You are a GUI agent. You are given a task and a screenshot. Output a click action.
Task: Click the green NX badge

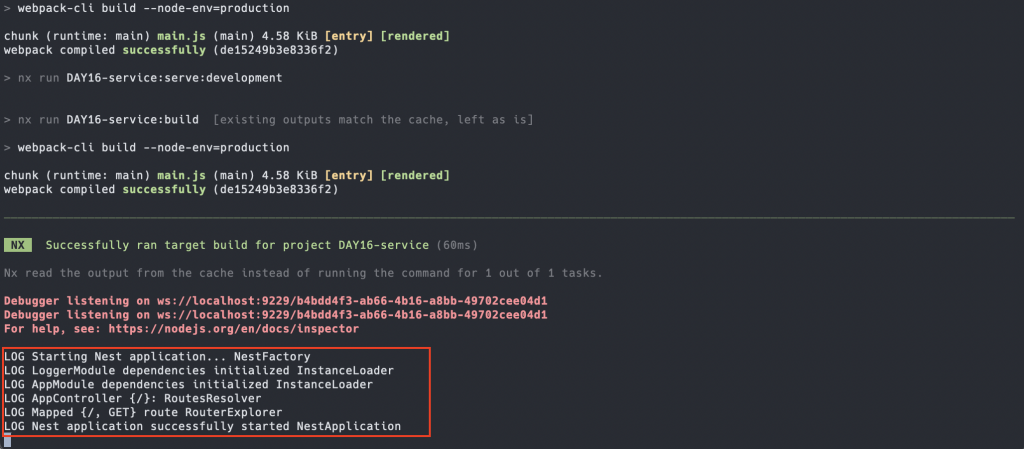pos(18,245)
